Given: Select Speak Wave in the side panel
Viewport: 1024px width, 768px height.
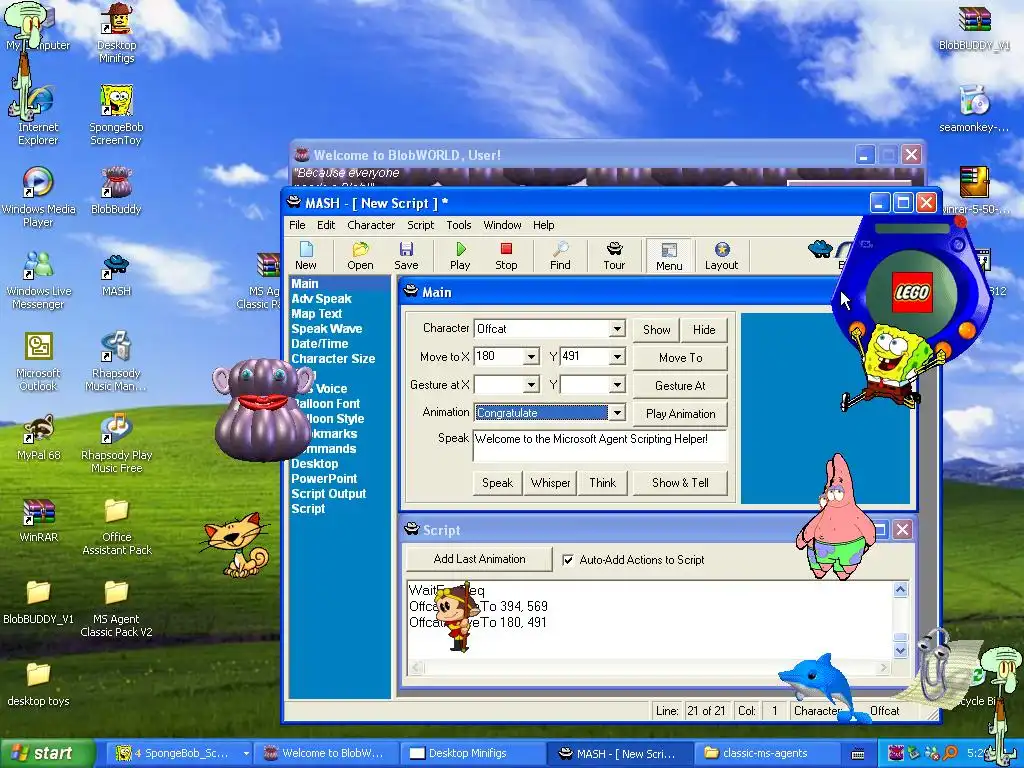Looking at the screenshot, I should click(x=327, y=328).
